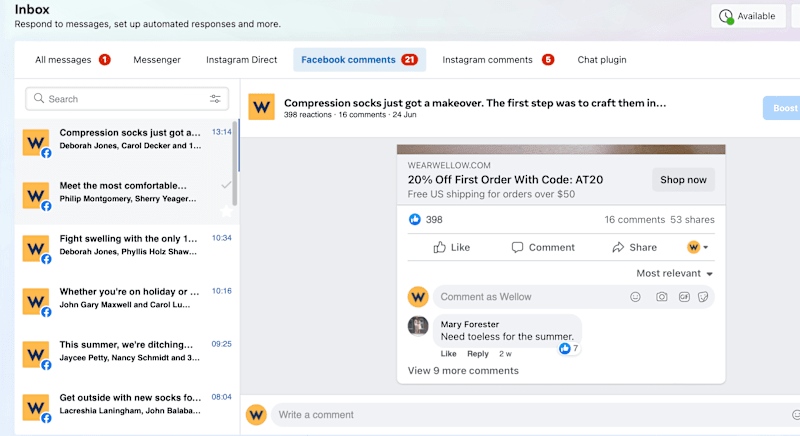Change comment sorting from Most relevant
This screenshot has width=800, height=436.
point(674,273)
